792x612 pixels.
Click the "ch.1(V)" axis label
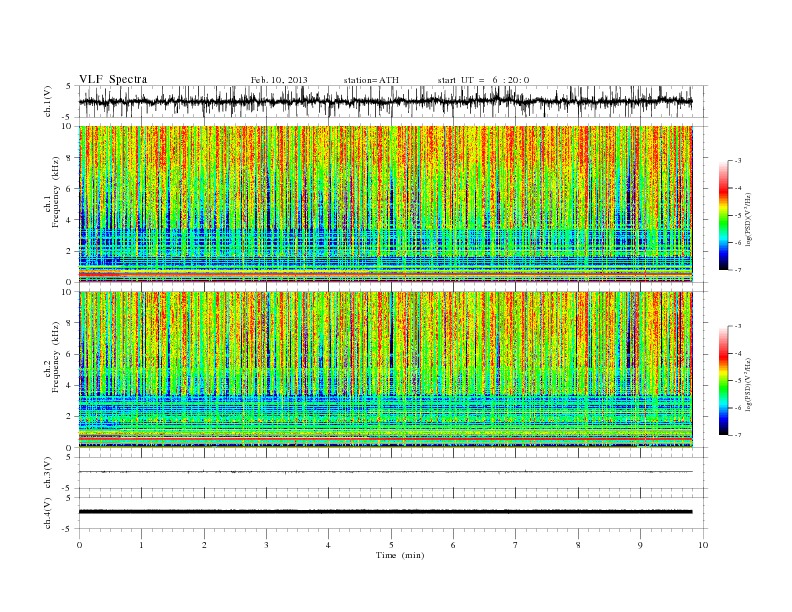coord(48,101)
